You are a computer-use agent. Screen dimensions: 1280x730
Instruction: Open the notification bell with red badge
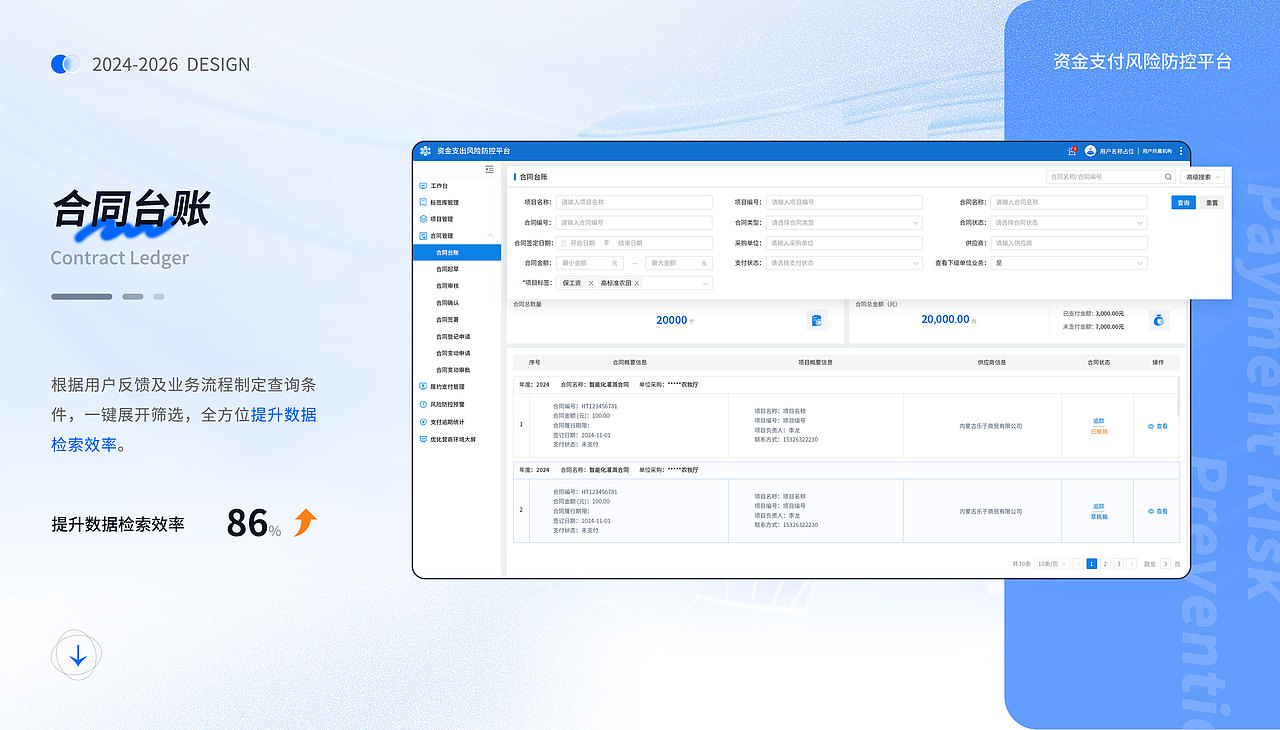tap(1072, 151)
